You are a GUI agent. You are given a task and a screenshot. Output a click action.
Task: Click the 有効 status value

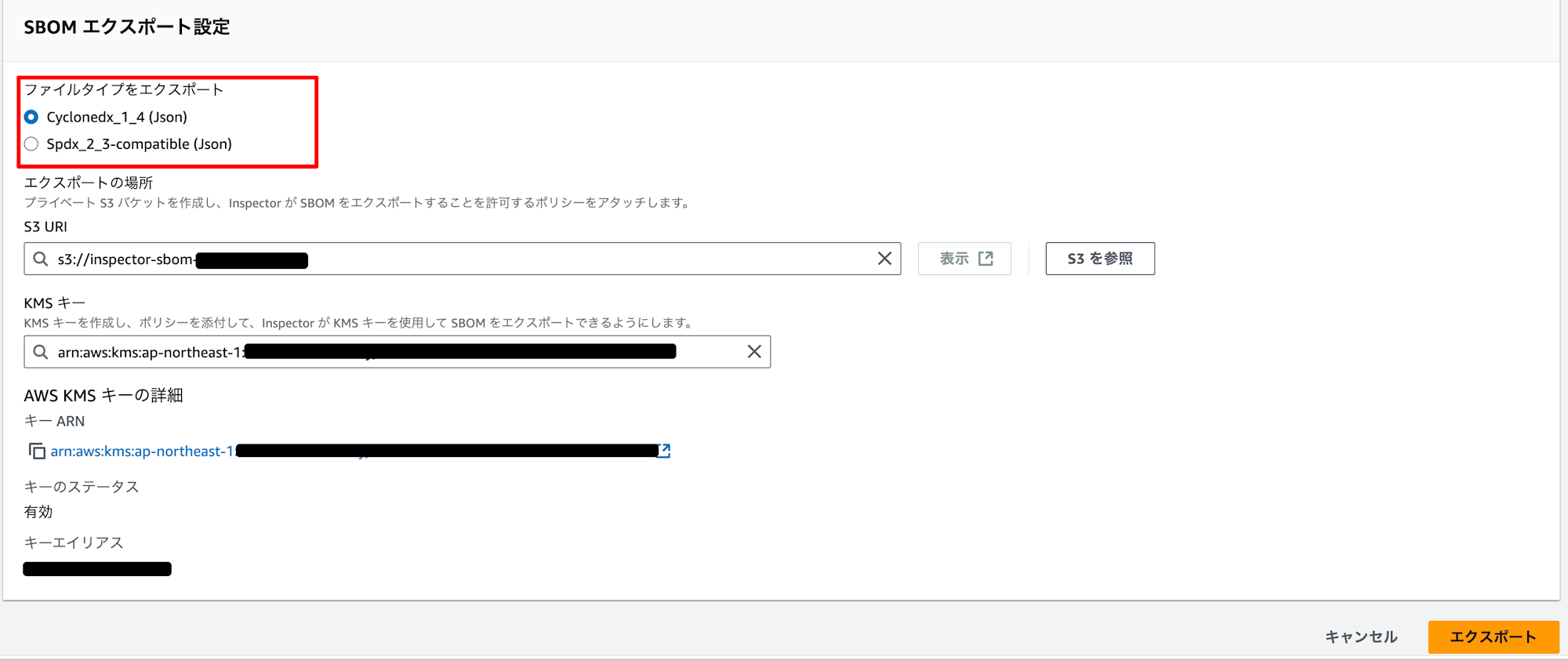(x=38, y=512)
